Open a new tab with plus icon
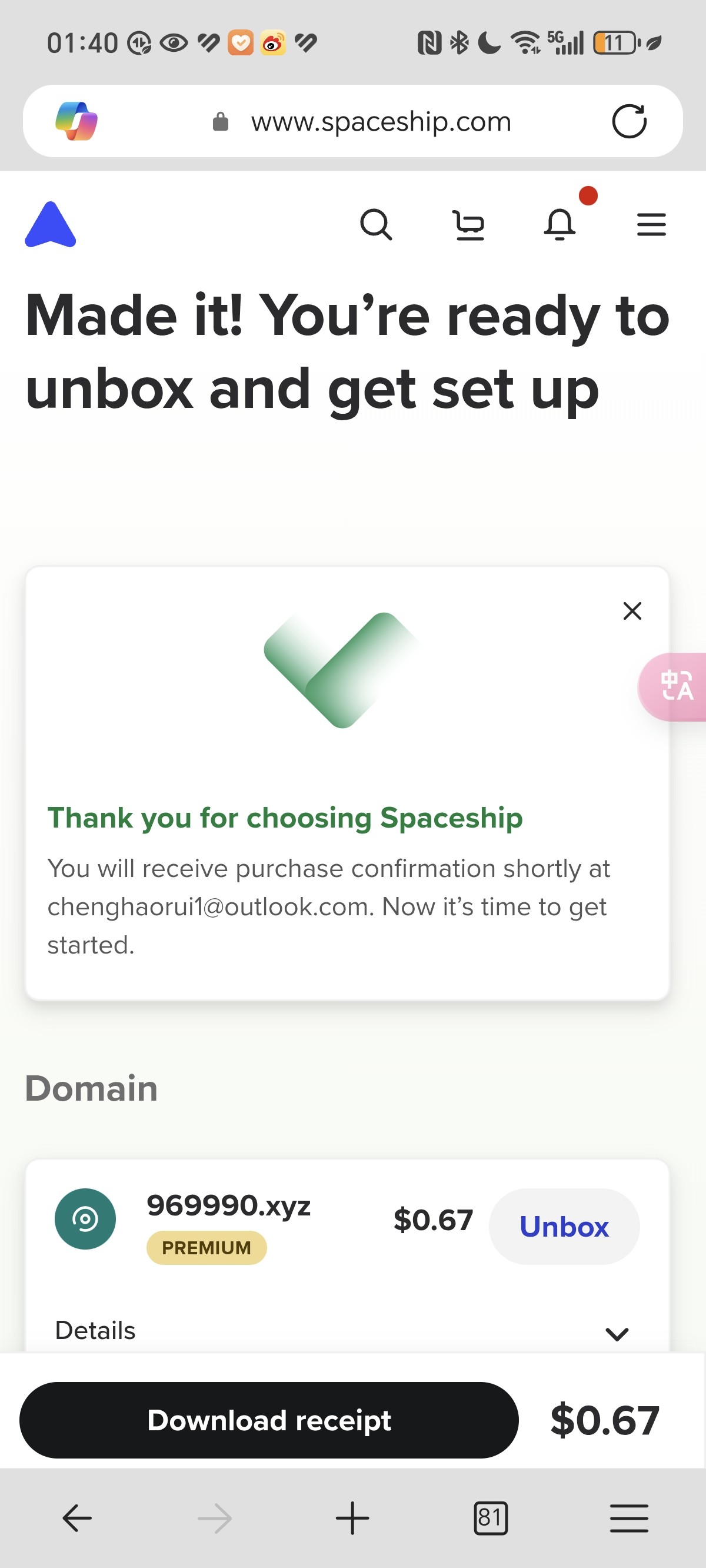This screenshot has height=1568, width=706. click(352, 1517)
